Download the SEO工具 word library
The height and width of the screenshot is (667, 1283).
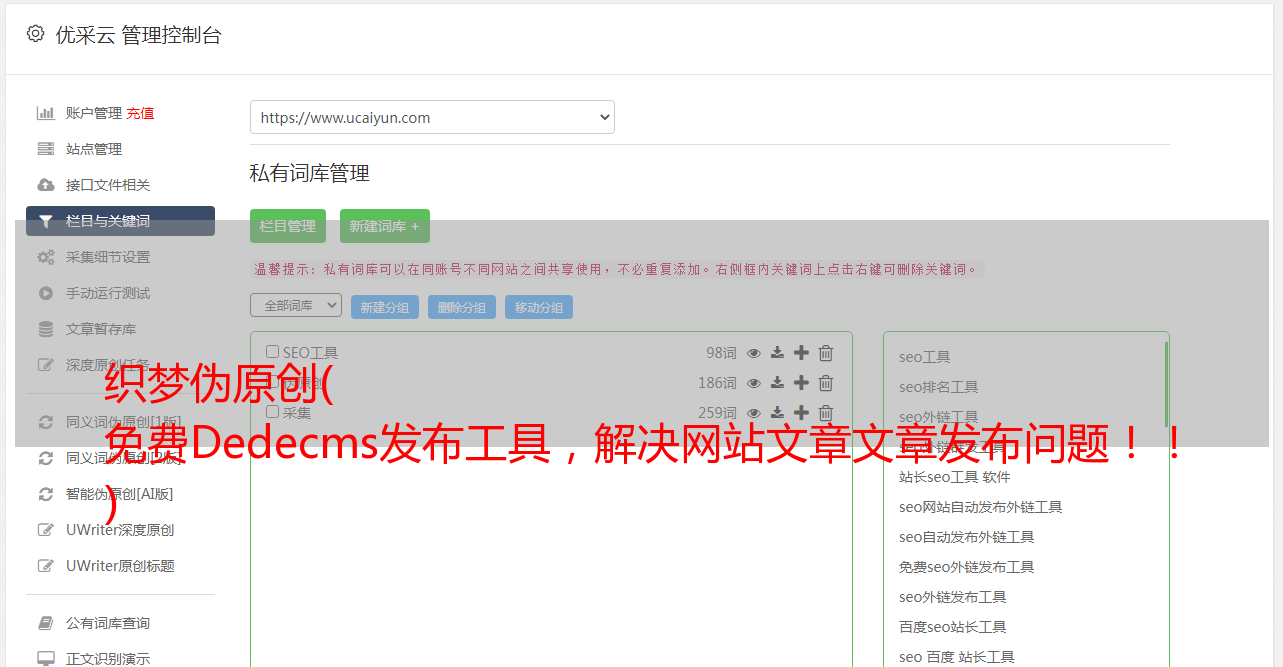(777, 353)
